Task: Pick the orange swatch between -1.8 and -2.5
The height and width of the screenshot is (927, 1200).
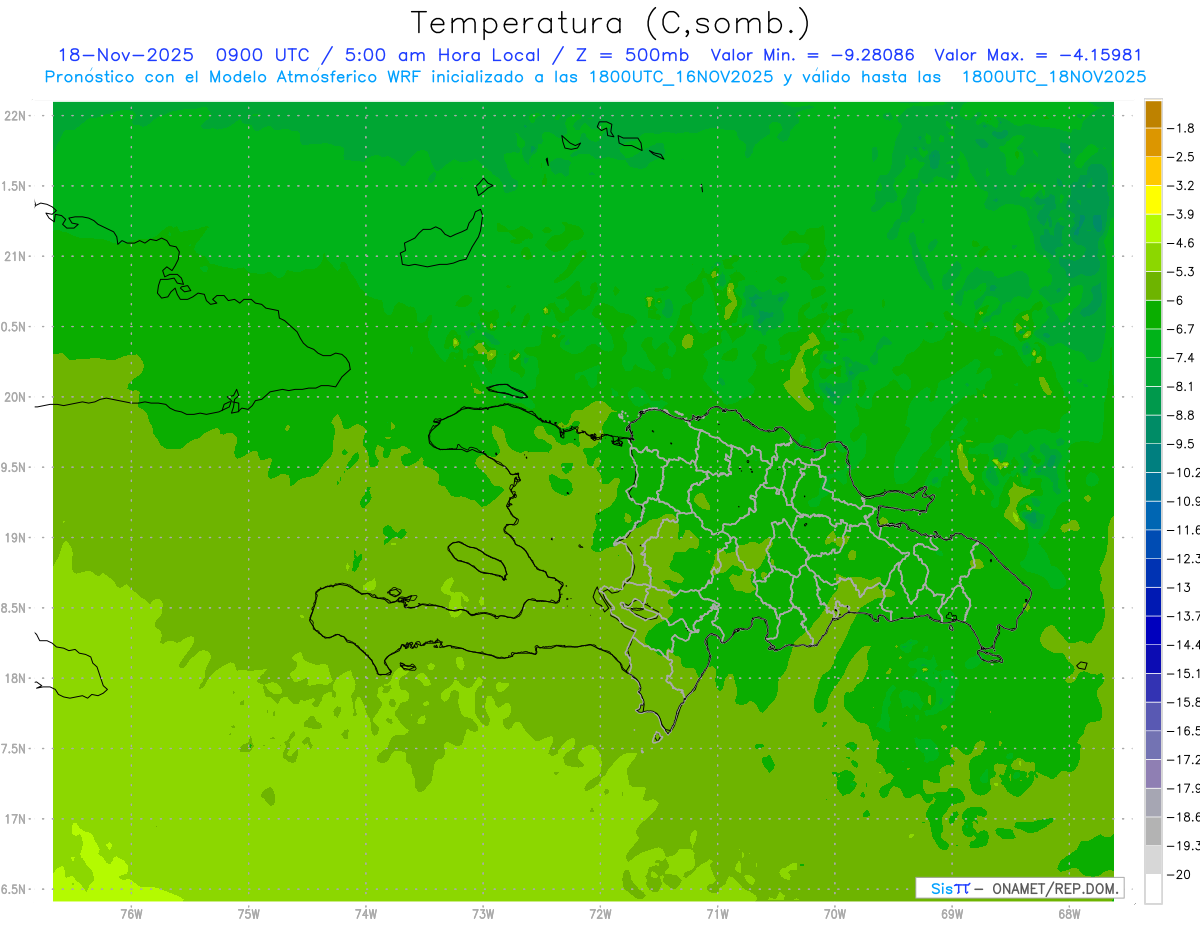Action: click(x=1153, y=142)
